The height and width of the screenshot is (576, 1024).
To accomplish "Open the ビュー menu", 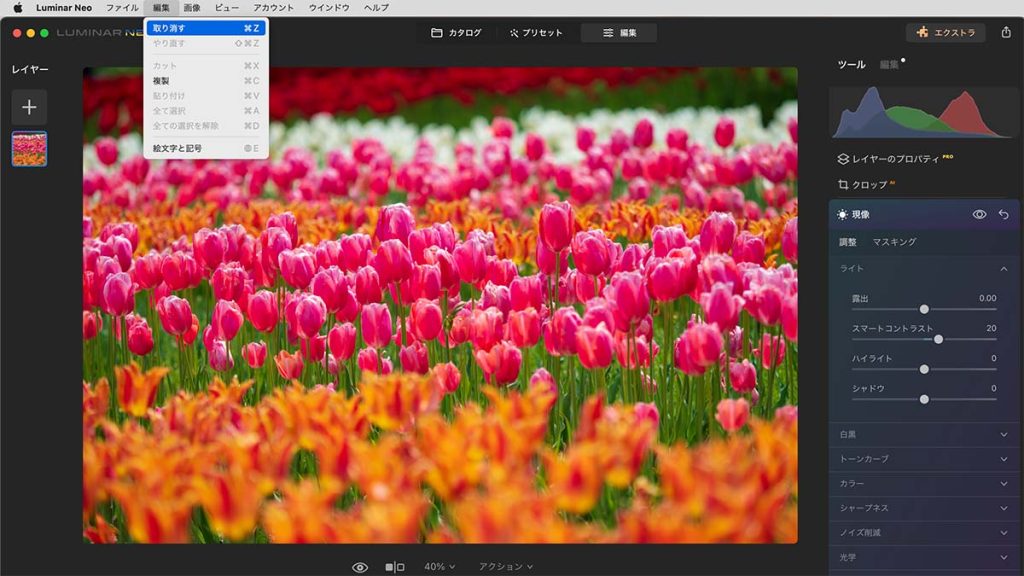I will (x=227, y=8).
